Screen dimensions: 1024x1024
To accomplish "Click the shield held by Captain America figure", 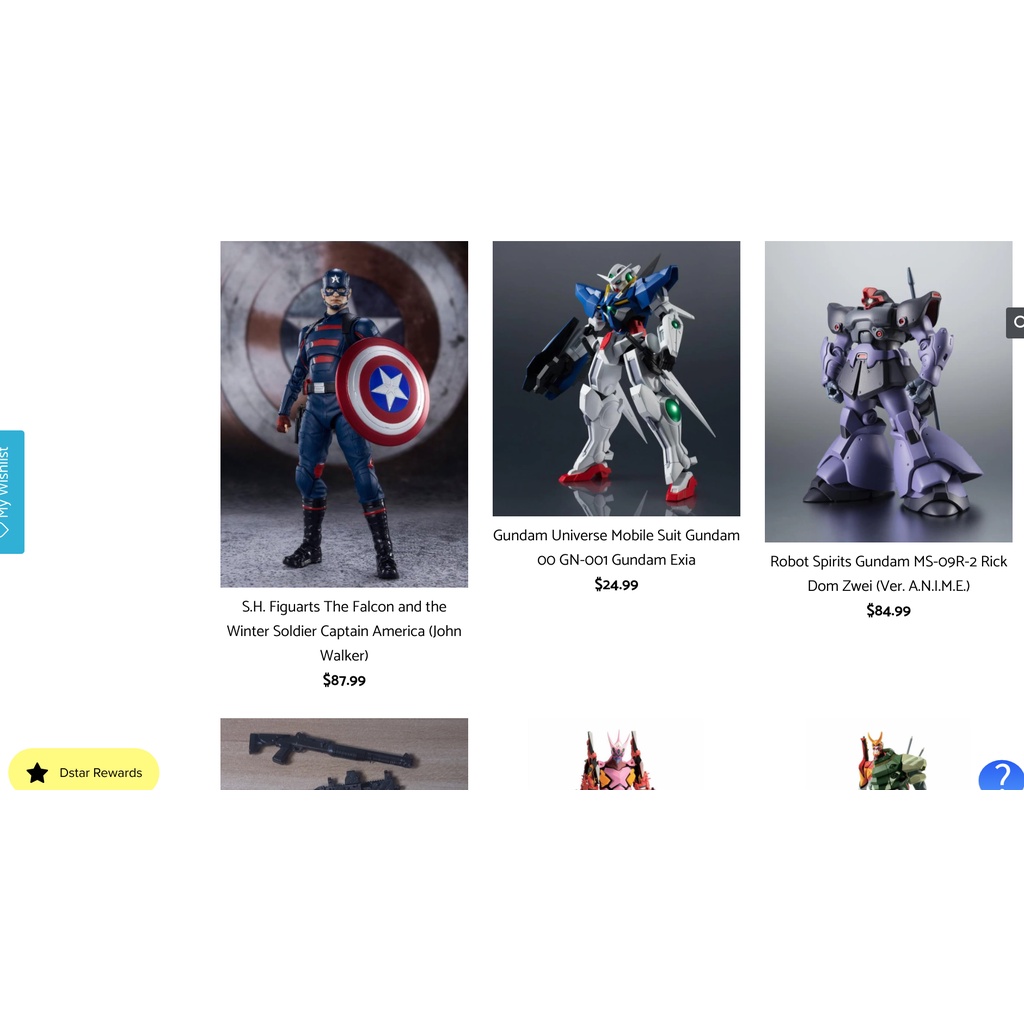I will [x=383, y=391].
